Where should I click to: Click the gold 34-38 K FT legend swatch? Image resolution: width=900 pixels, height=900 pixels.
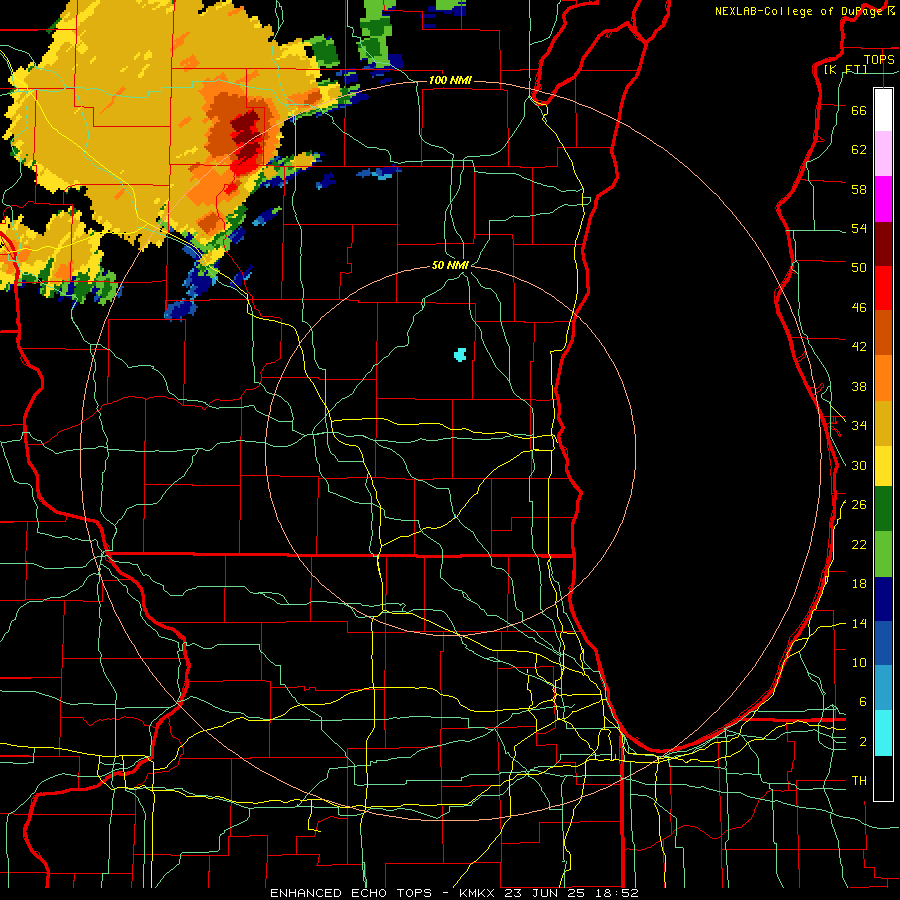click(x=883, y=423)
